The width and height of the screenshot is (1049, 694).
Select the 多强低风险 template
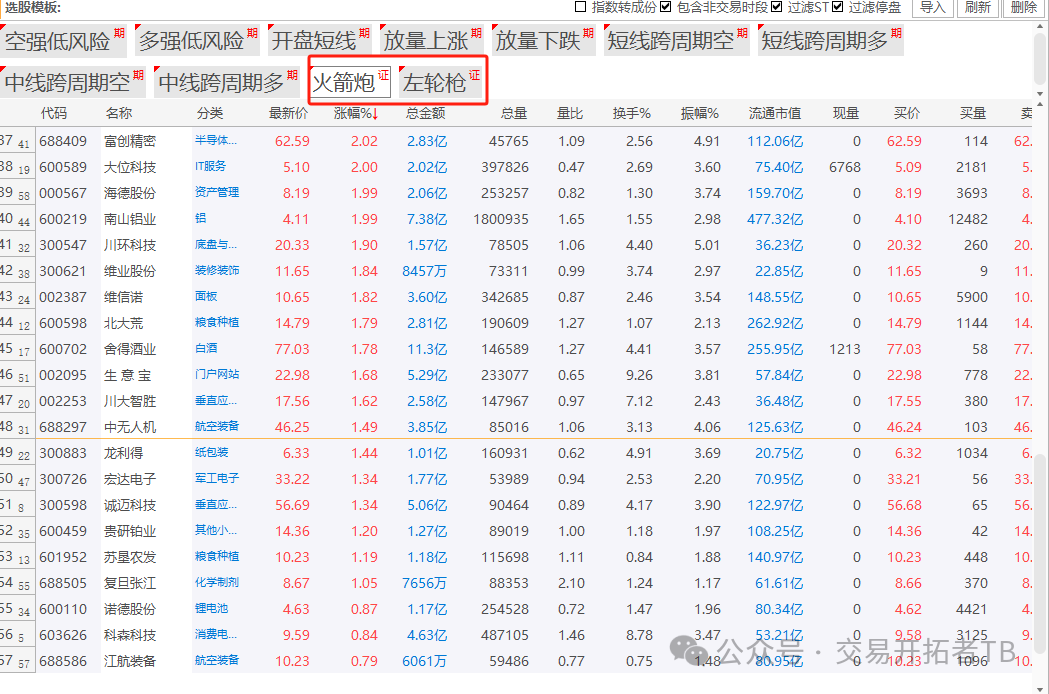coord(197,40)
